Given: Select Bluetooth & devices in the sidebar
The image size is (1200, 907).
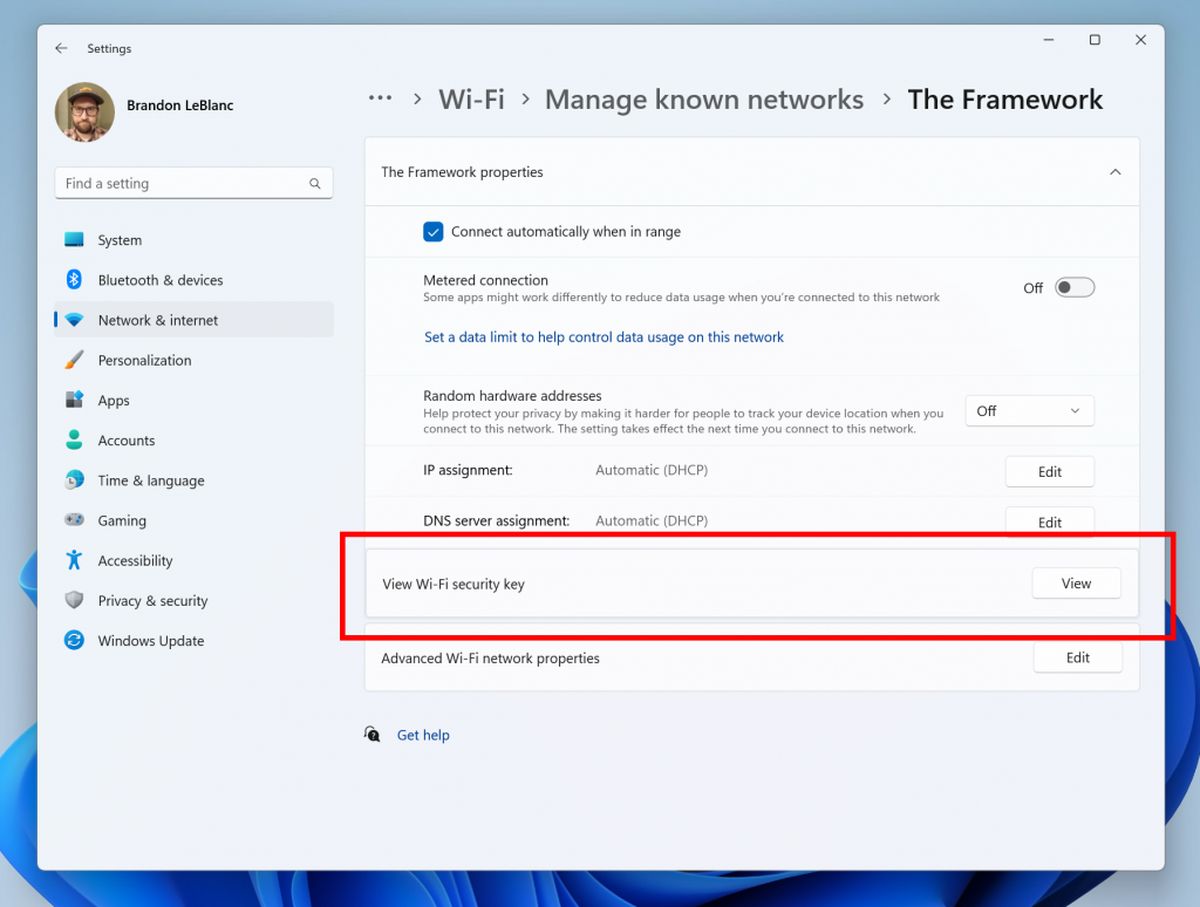Looking at the screenshot, I should [x=160, y=280].
